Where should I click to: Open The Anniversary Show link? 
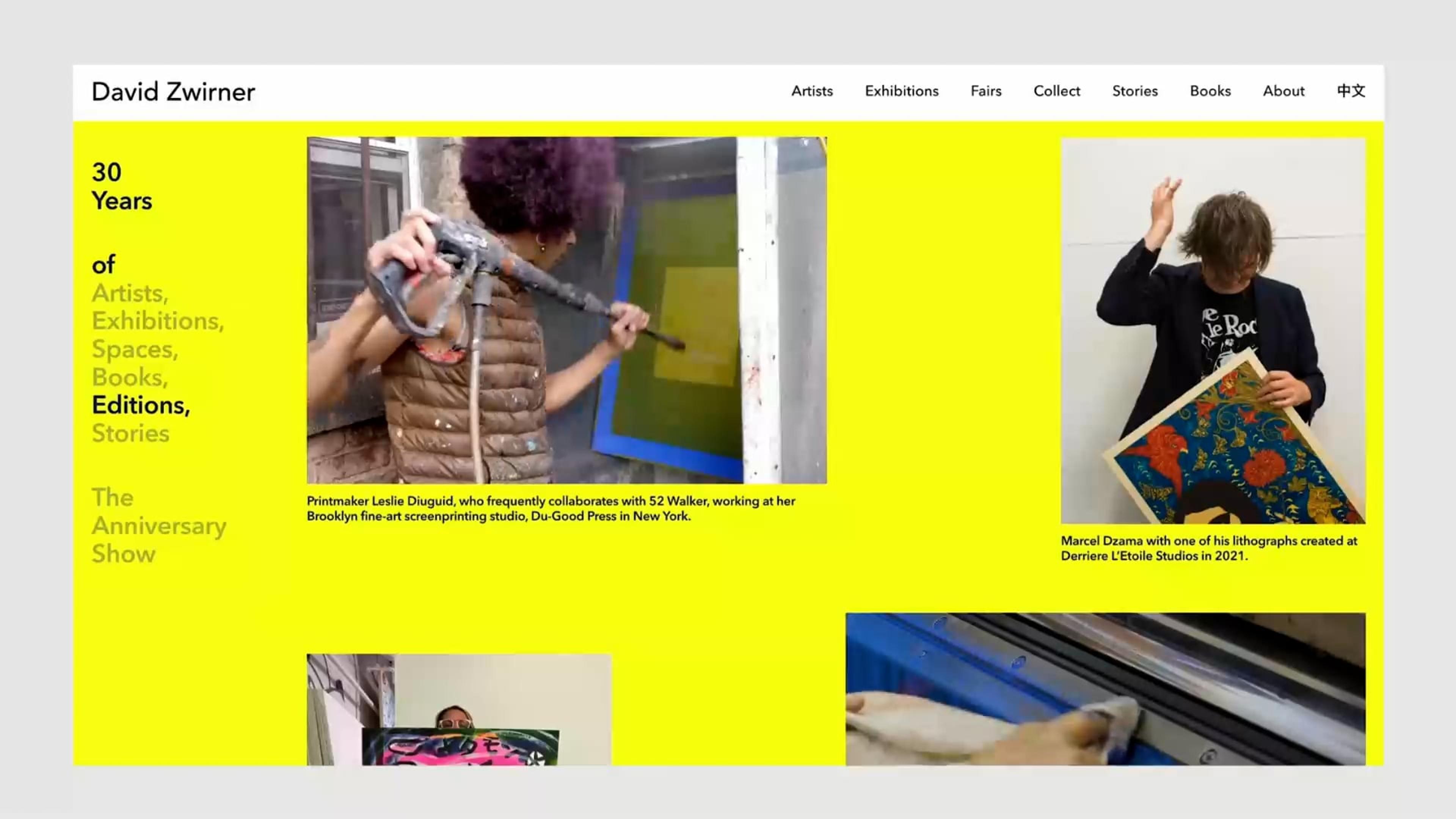159,526
